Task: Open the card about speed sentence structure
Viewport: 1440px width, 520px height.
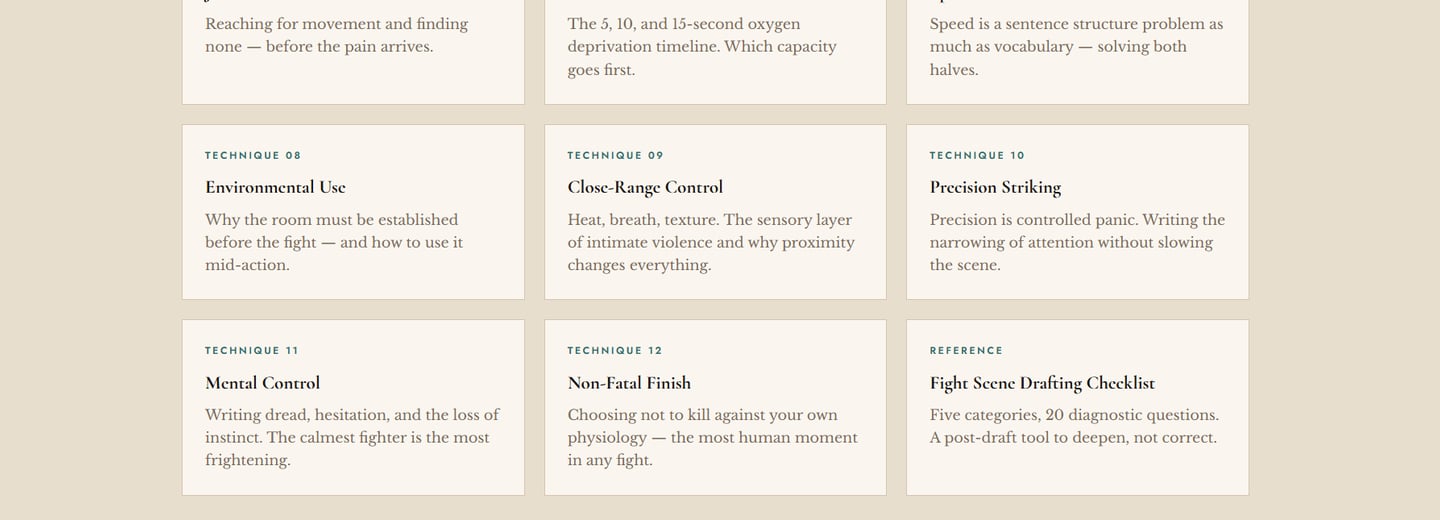Action: [1077, 52]
